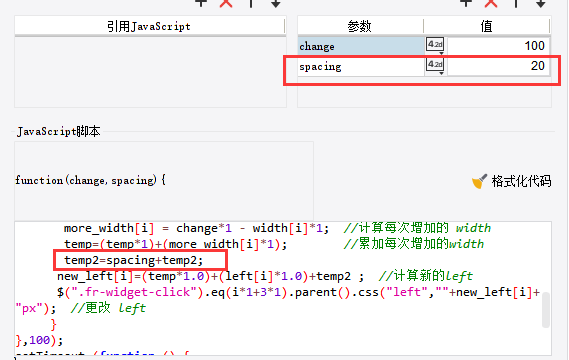Open value type dropdown for spacing
This screenshot has width=569, height=360.
click(x=435, y=66)
